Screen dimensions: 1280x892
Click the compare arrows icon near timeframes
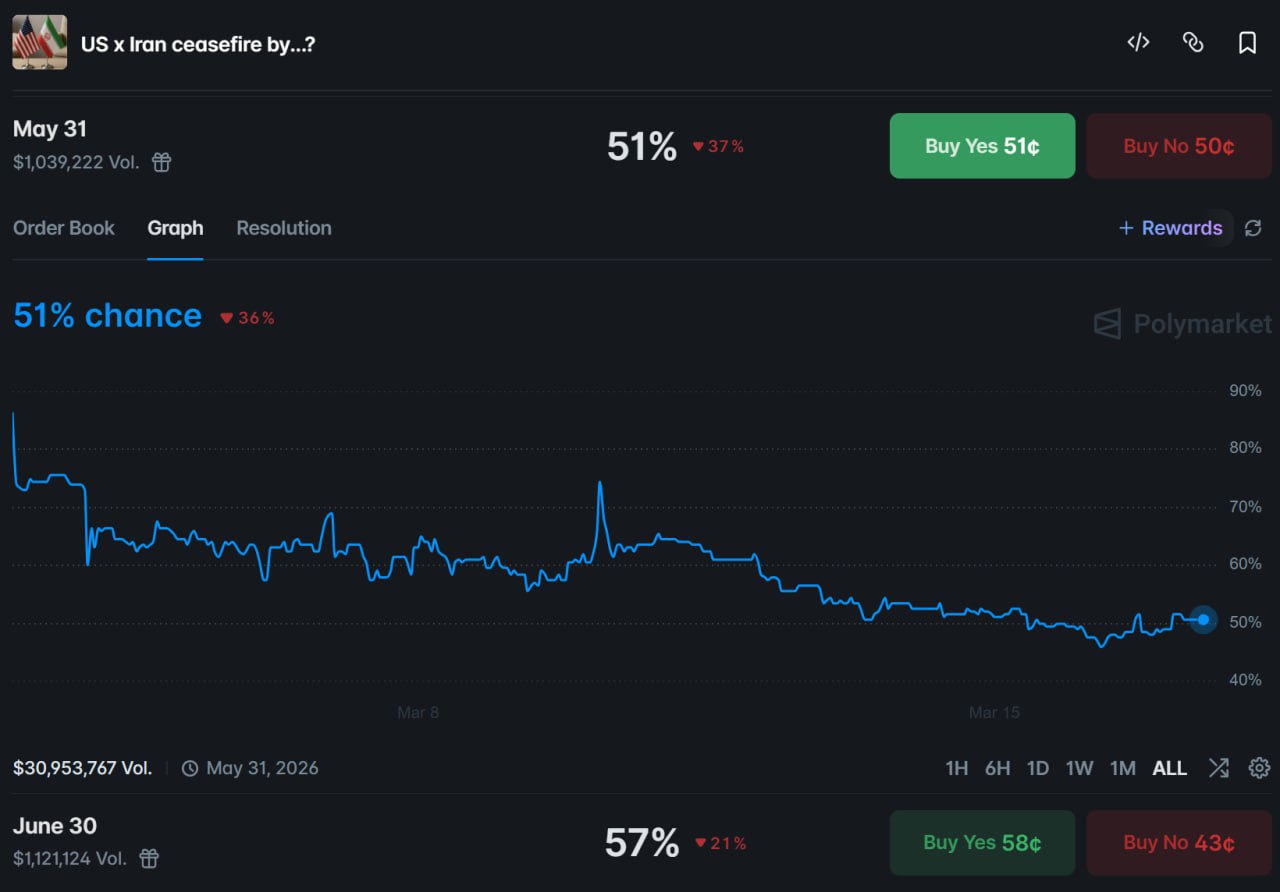click(1219, 768)
